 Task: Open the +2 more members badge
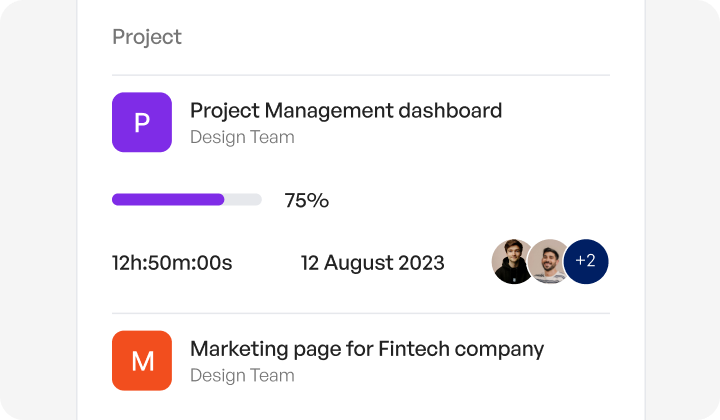pyautogui.click(x=586, y=262)
